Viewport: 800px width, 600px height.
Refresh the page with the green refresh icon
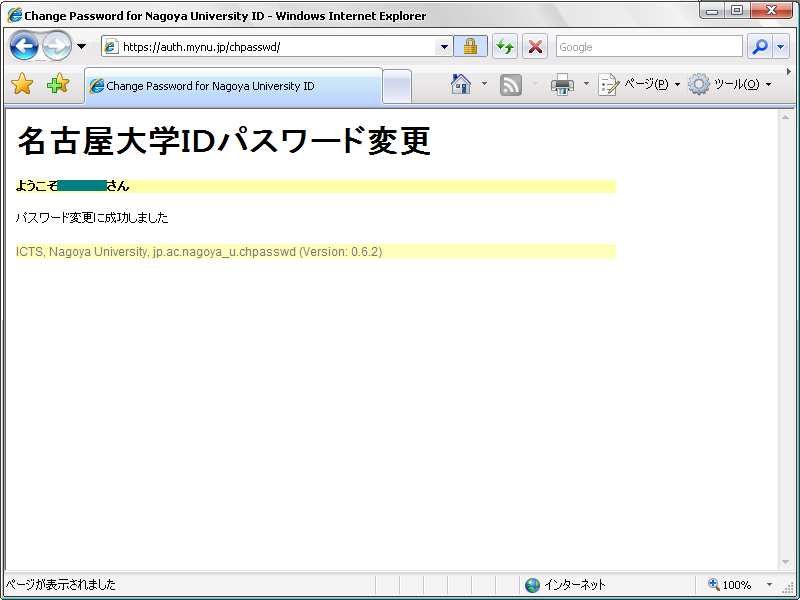click(x=504, y=46)
